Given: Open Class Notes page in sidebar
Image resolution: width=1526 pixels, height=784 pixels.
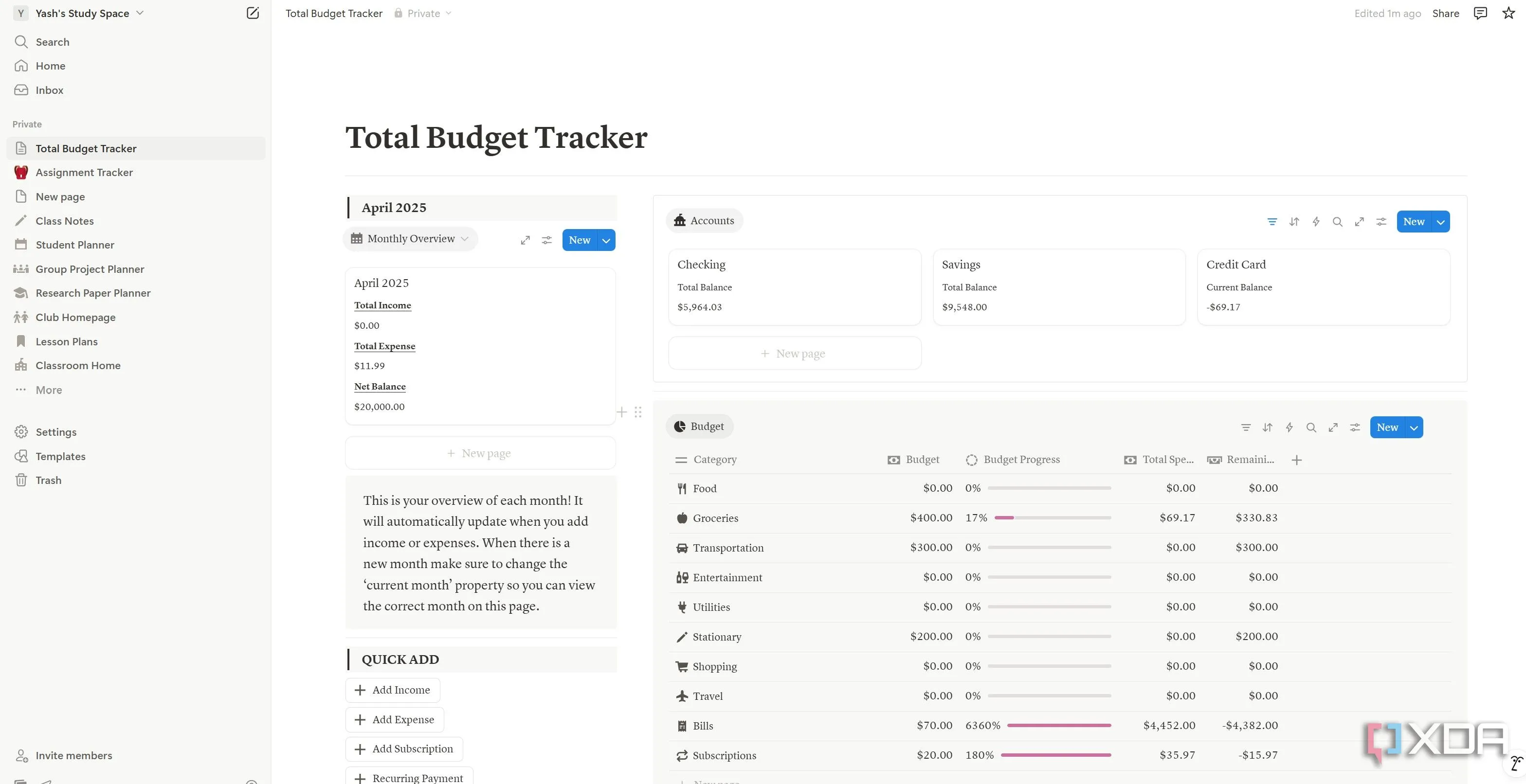Looking at the screenshot, I should pyautogui.click(x=136, y=221).
